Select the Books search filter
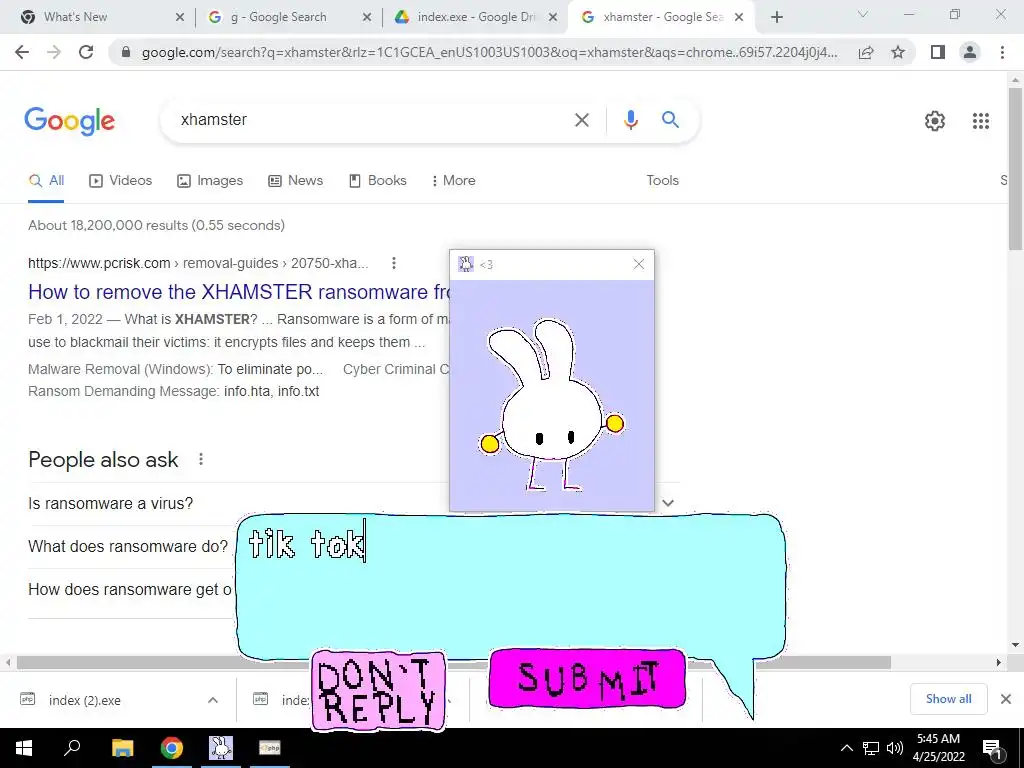 pos(378,181)
